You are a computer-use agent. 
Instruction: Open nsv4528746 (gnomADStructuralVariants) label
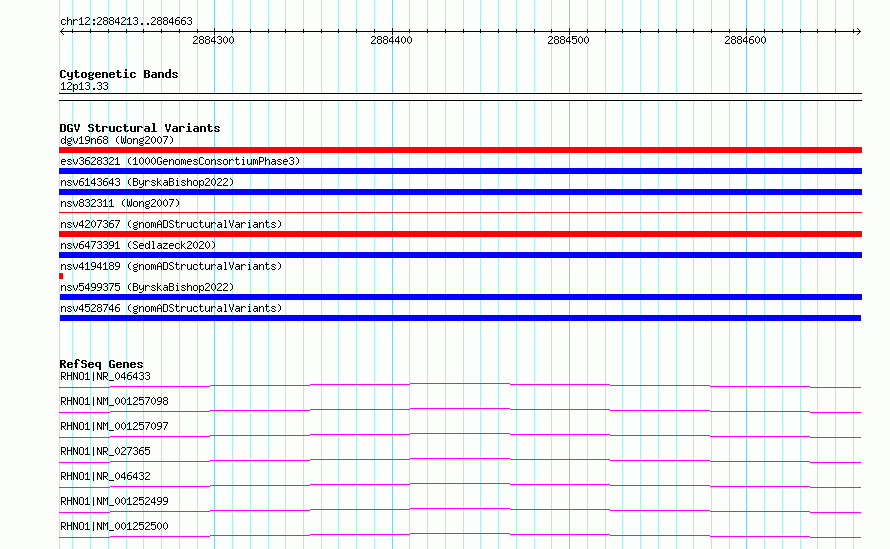(x=171, y=308)
